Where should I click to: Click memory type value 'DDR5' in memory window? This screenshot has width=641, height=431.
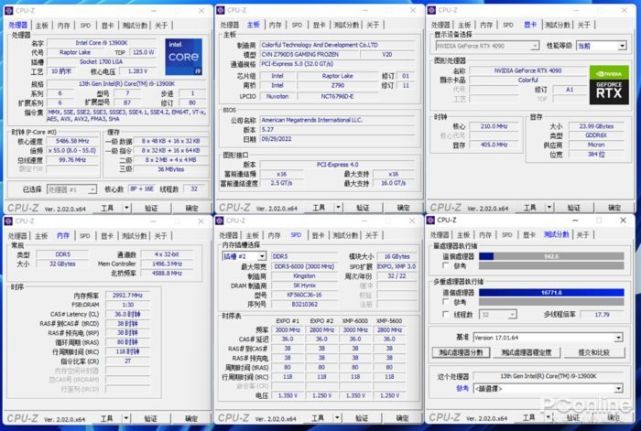[x=63, y=254]
